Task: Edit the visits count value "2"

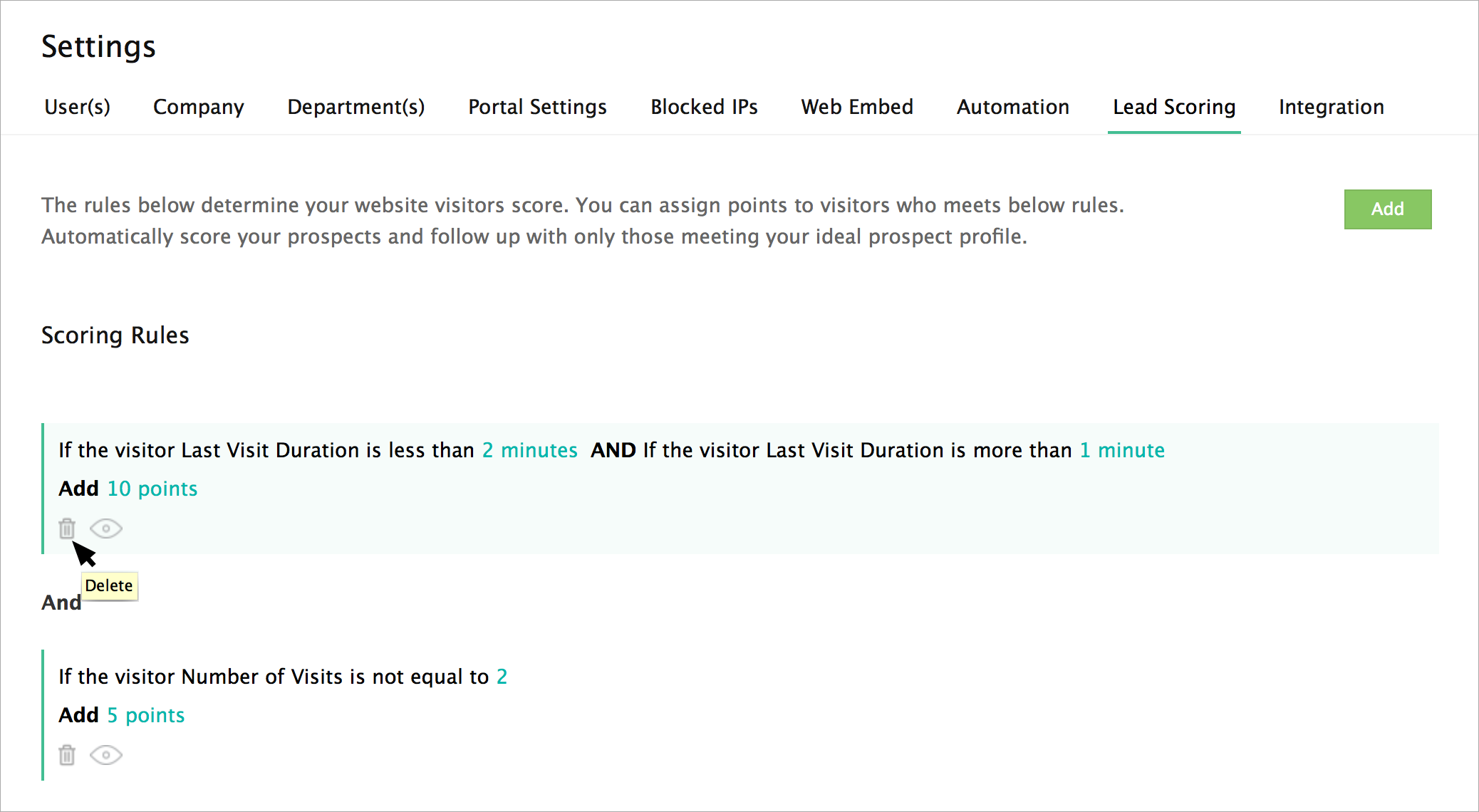Action: tap(502, 677)
